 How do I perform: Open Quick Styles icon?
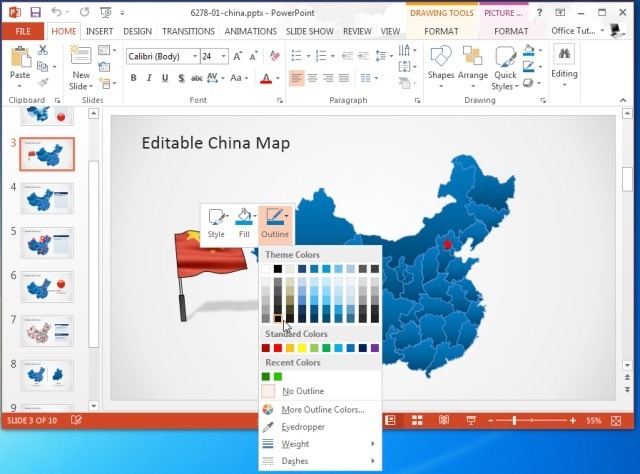tap(506, 56)
